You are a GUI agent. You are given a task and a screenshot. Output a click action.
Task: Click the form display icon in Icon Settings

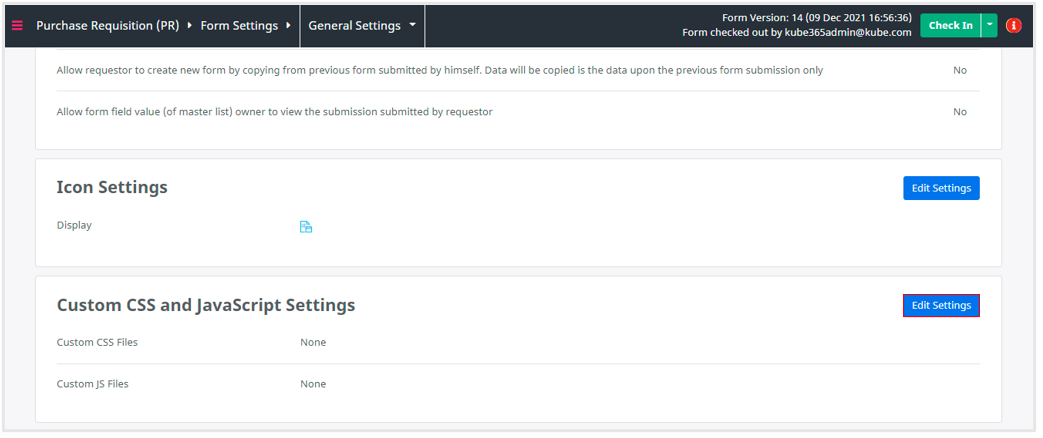(x=306, y=227)
